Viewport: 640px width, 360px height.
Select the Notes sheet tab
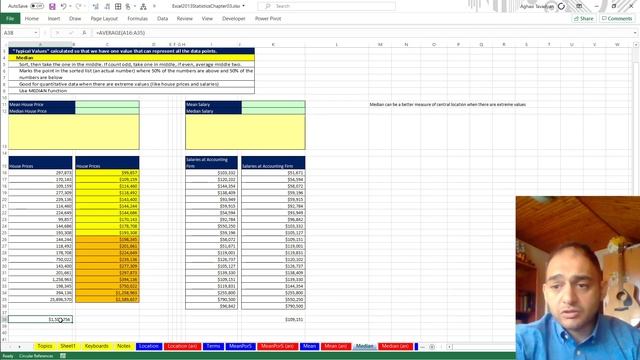124,346
